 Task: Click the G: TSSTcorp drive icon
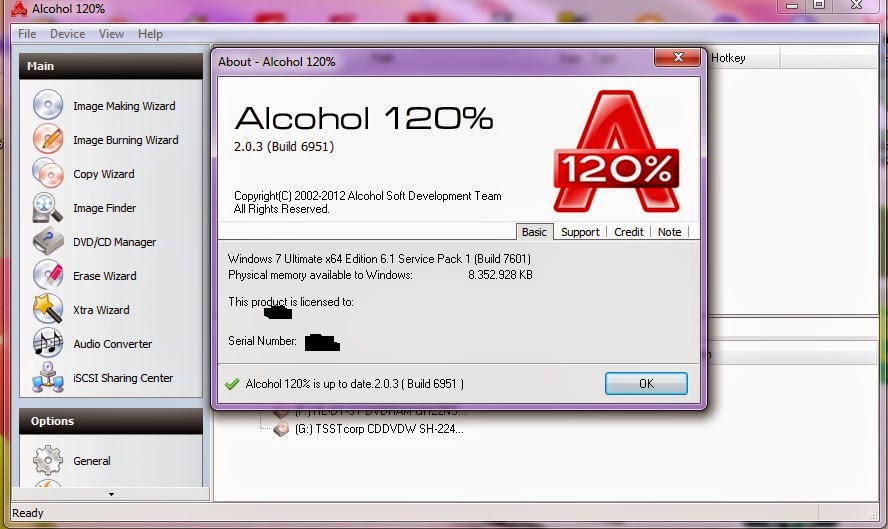click(x=281, y=429)
